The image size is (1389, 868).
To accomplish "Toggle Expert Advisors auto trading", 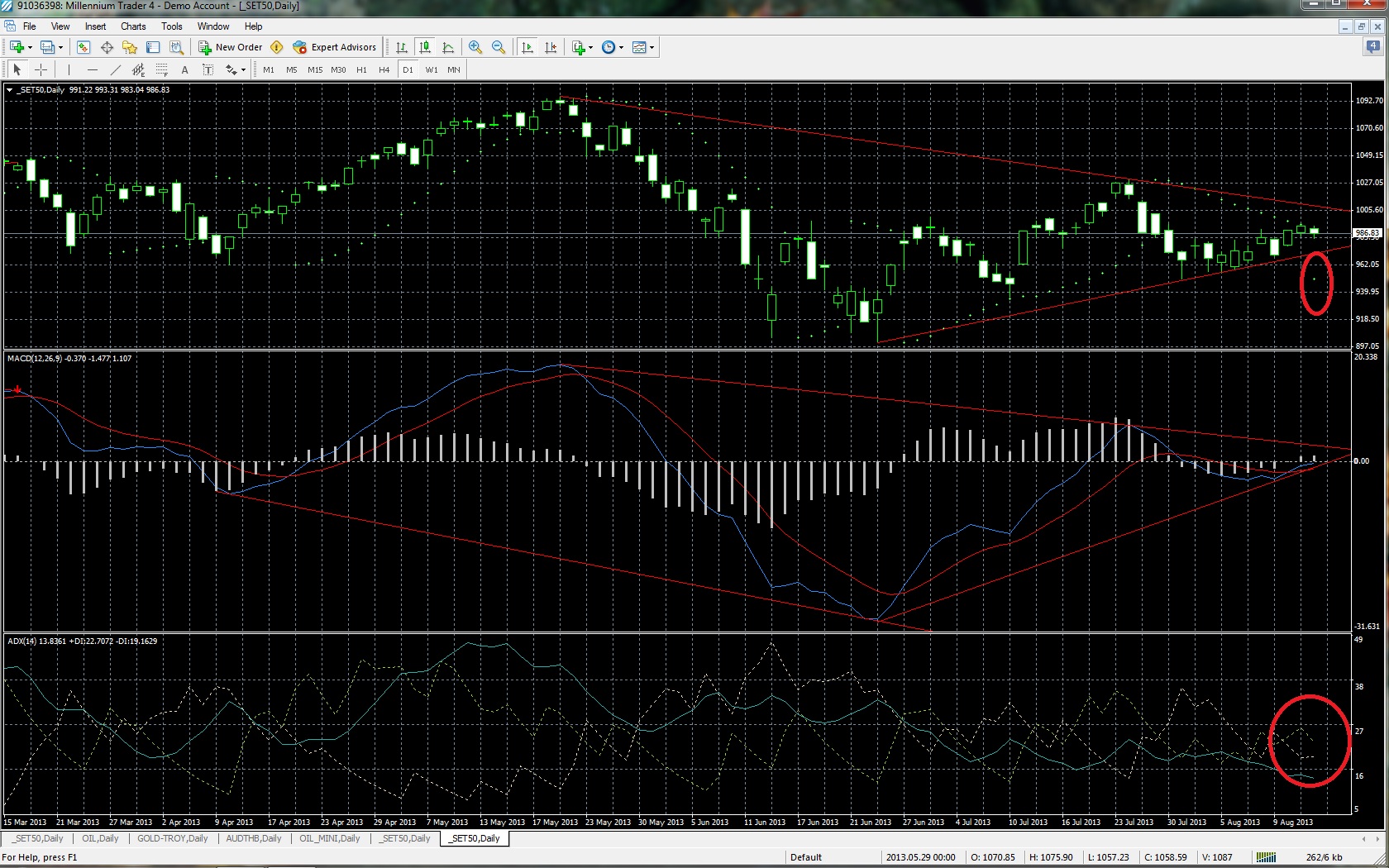I will (x=335, y=47).
